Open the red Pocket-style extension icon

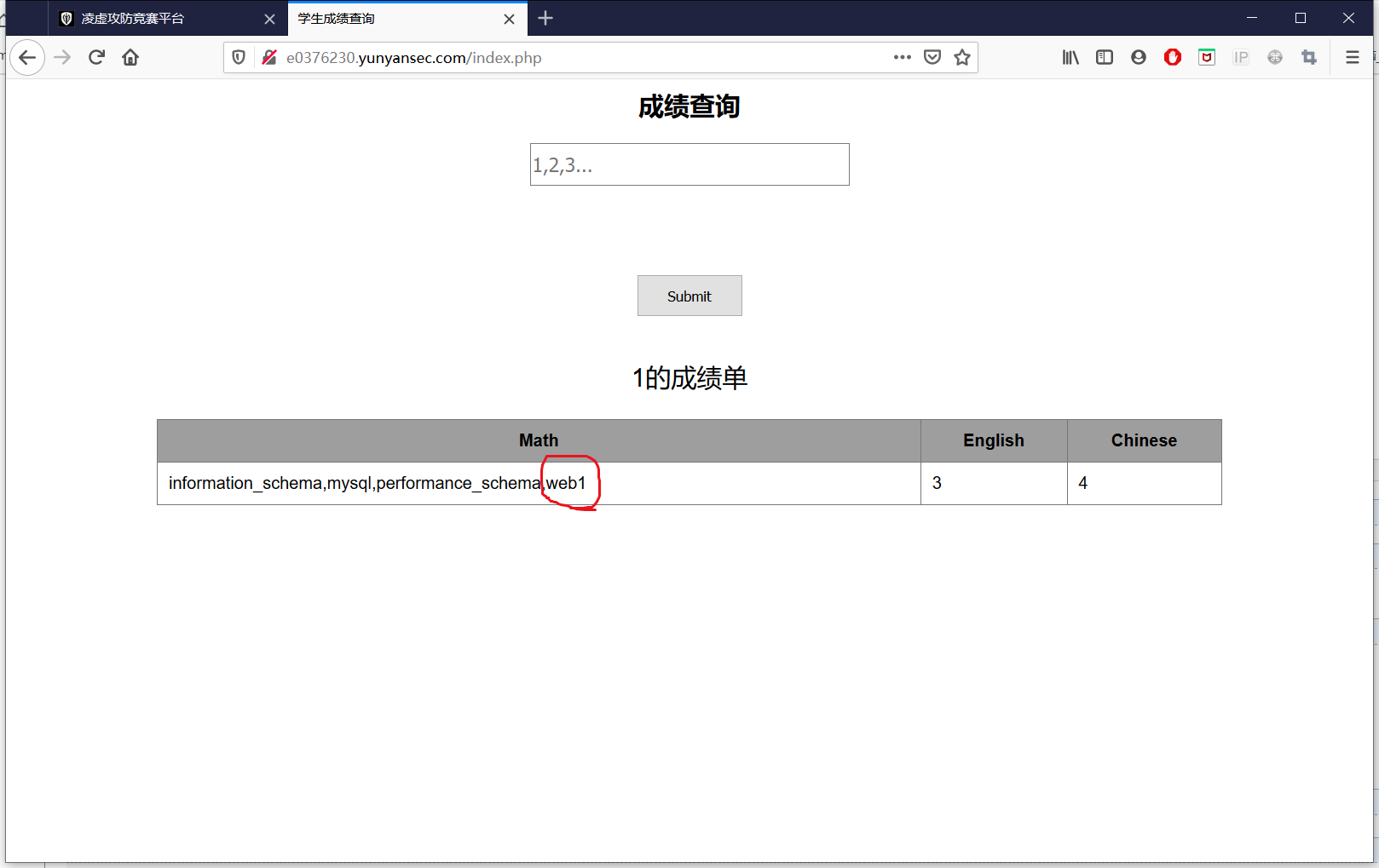tap(1207, 57)
